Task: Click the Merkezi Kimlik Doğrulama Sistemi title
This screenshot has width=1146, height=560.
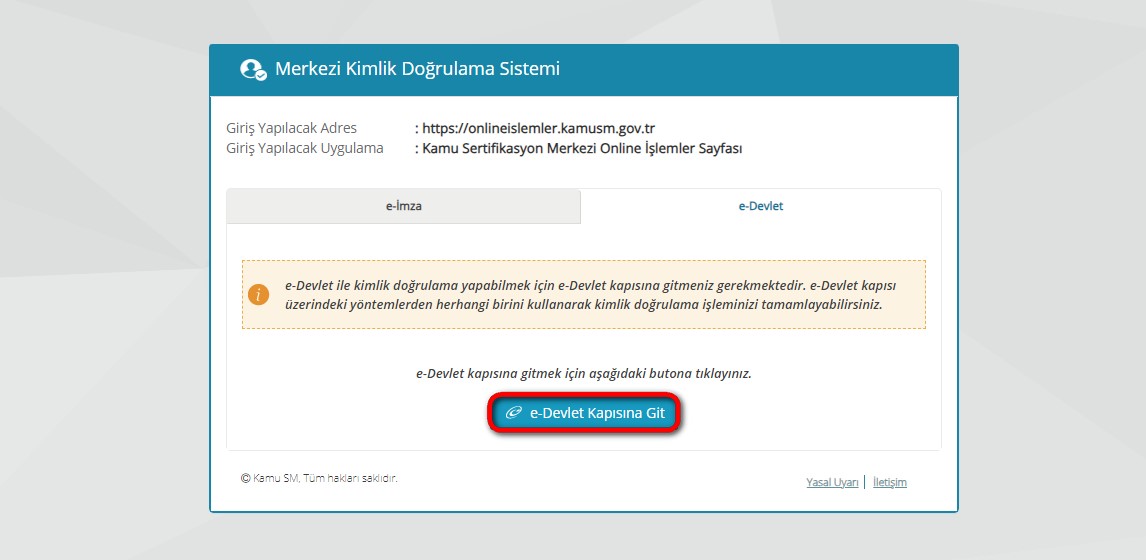Action: coord(417,70)
